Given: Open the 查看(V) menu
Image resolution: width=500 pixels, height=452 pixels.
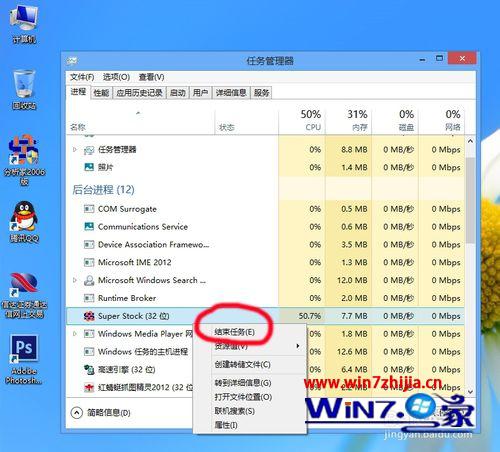Looking at the screenshot, I should (x=151, y=77).
